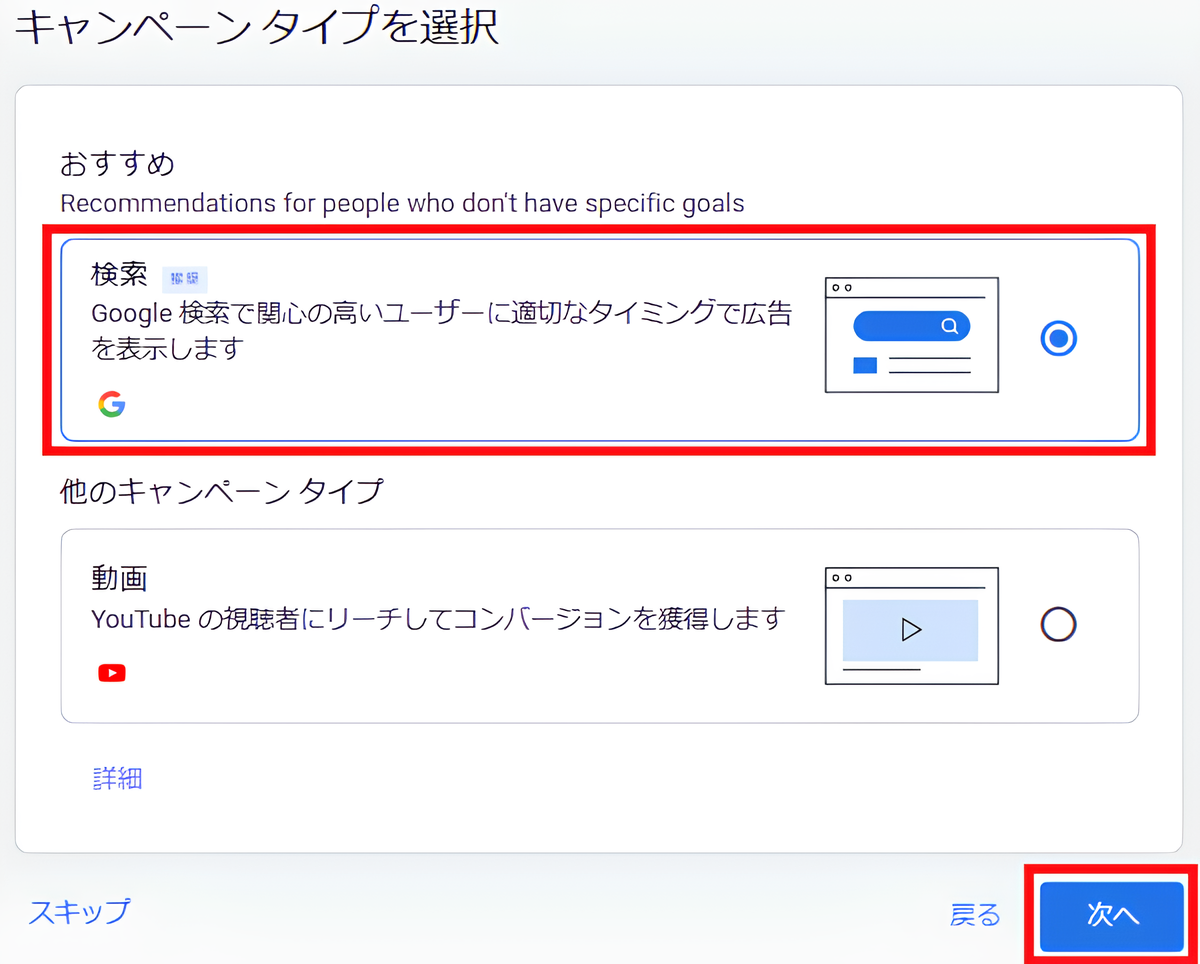Click the YouTube の視聴者 description text

click(437, 619)
